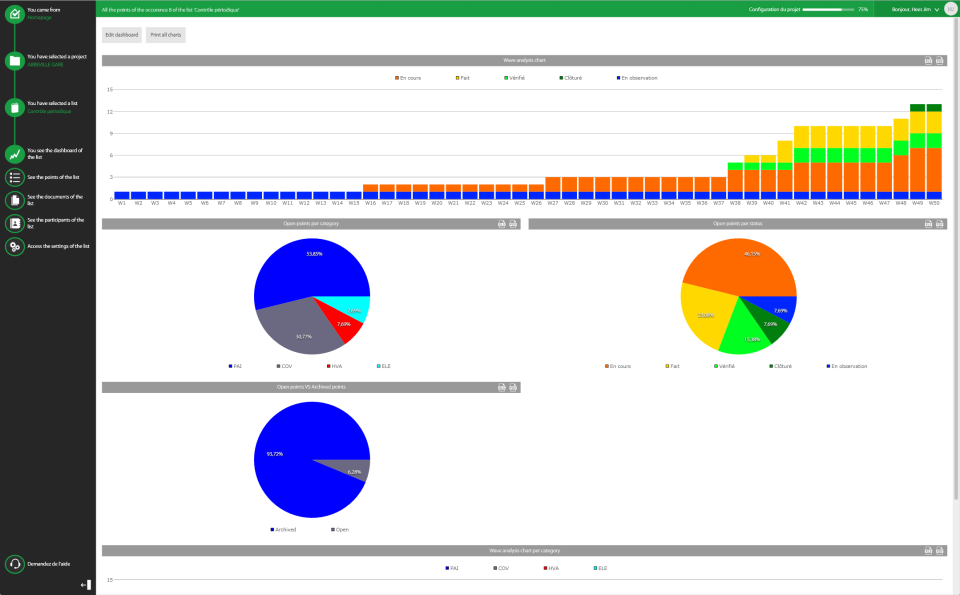Toggle 'Vérifié' series in Wave analysis legend
The height and width of the screenshot is (595, 960).
coord(514,78)
